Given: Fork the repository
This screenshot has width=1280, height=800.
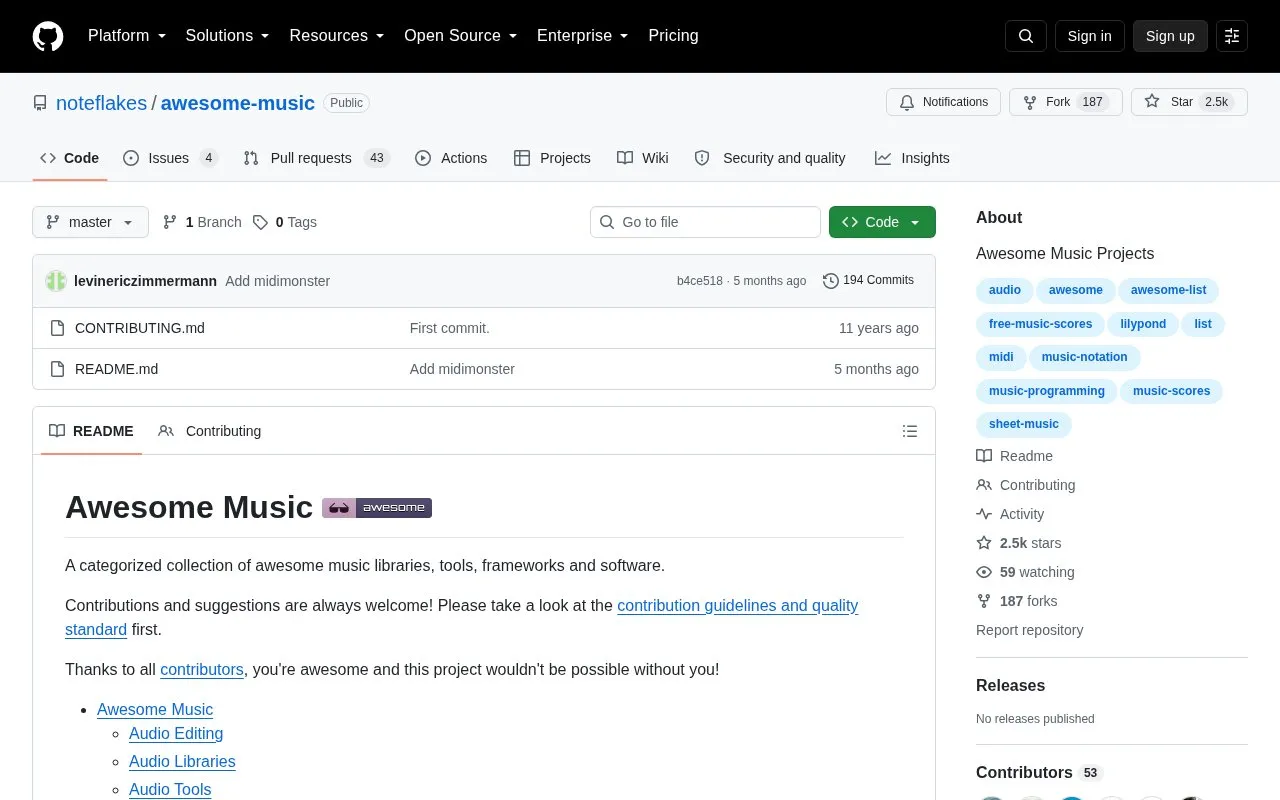Looking at the screenshot, I should (x=1066, y=102).
